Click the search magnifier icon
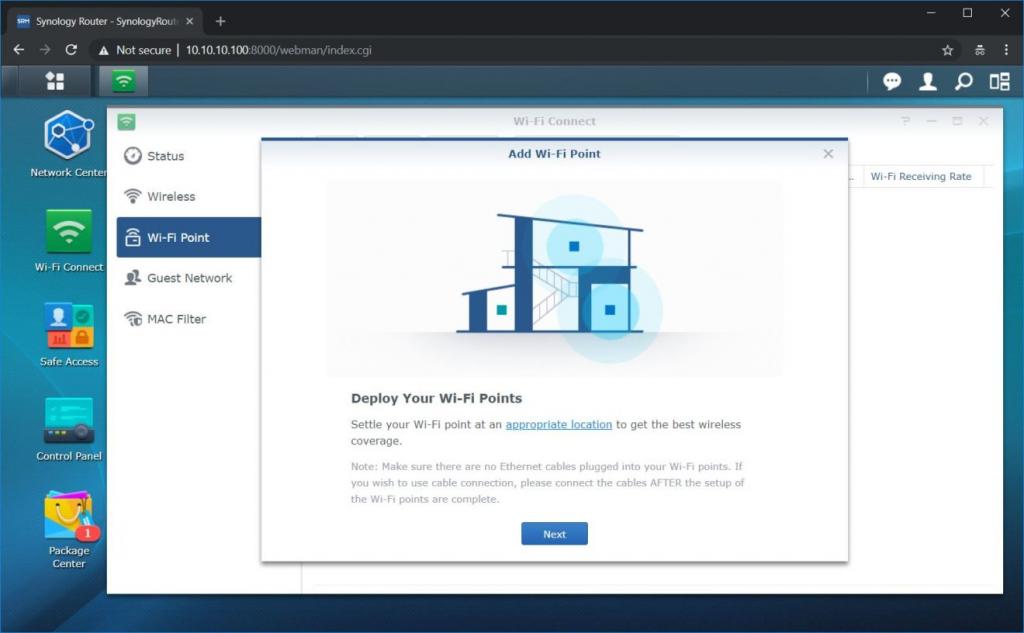This screenshot has height=633, width=1024. click(963, 82)
